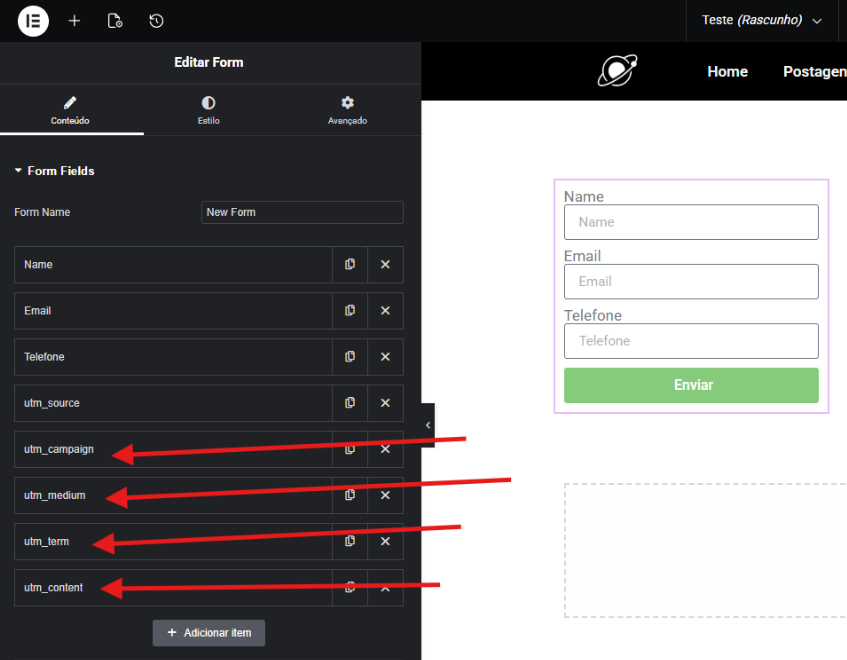Screen dimensions: 847x660
Task: Expand the utm_campaign field item
Action: pyautogui.click(x=170, y=449)
